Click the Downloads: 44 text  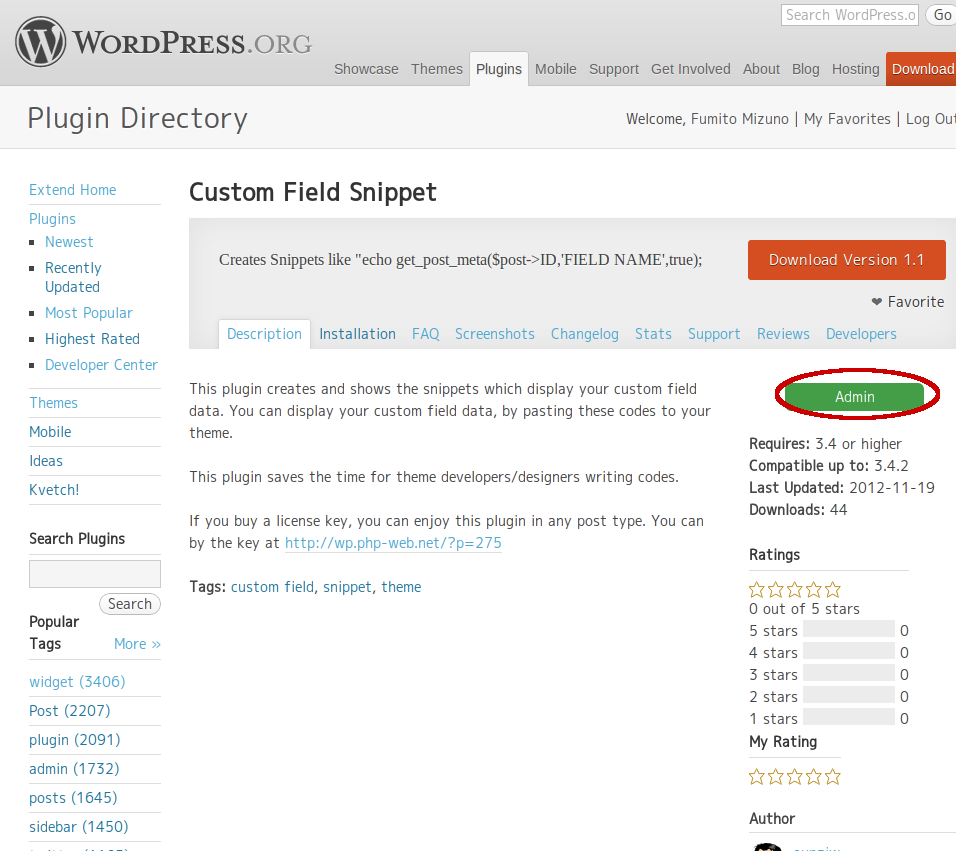pyautogui.click(x=798, y=510)
